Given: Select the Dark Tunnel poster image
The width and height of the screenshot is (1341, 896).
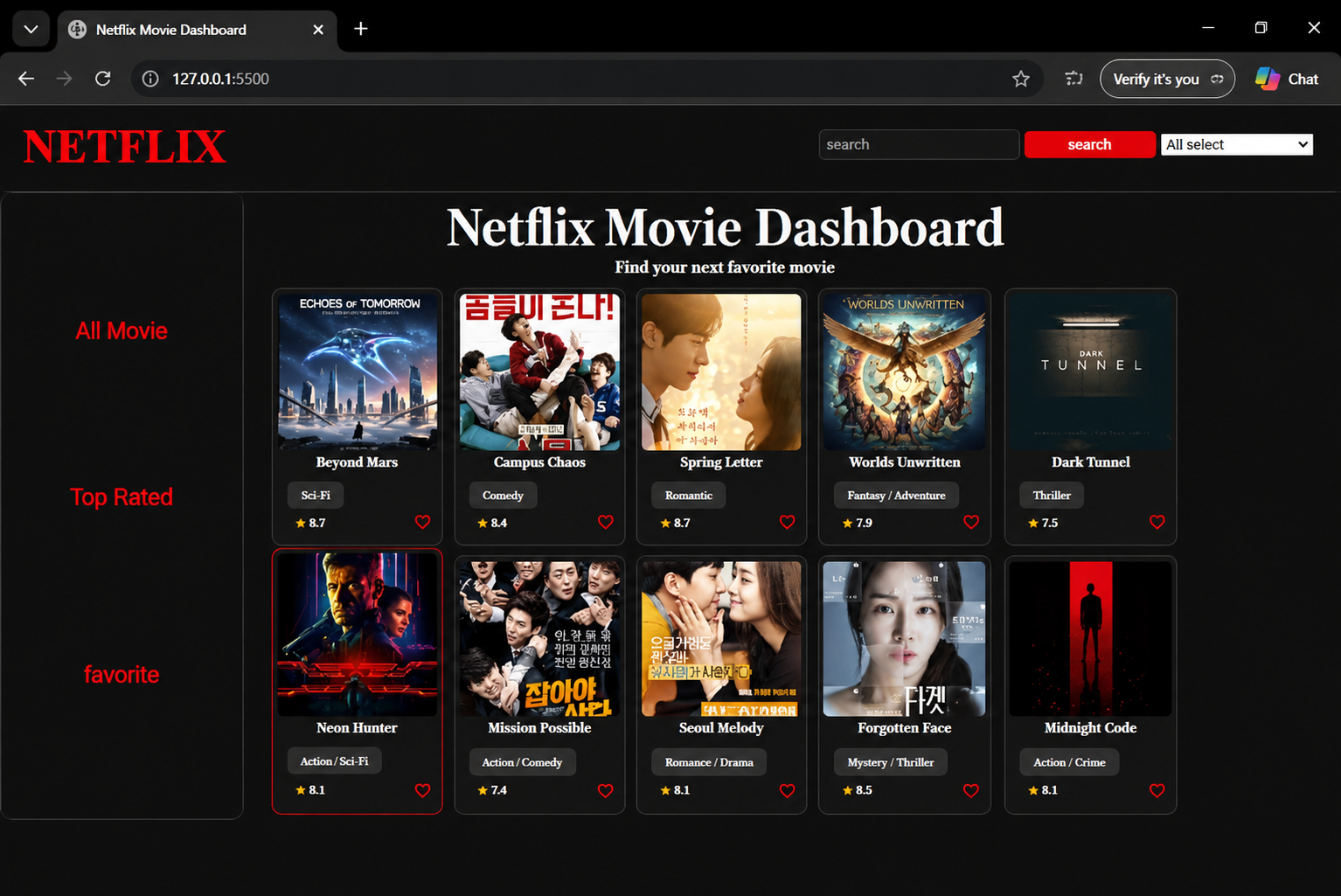Looking at the screenshot, I should pyautogui.click(x=1091, y=372).
